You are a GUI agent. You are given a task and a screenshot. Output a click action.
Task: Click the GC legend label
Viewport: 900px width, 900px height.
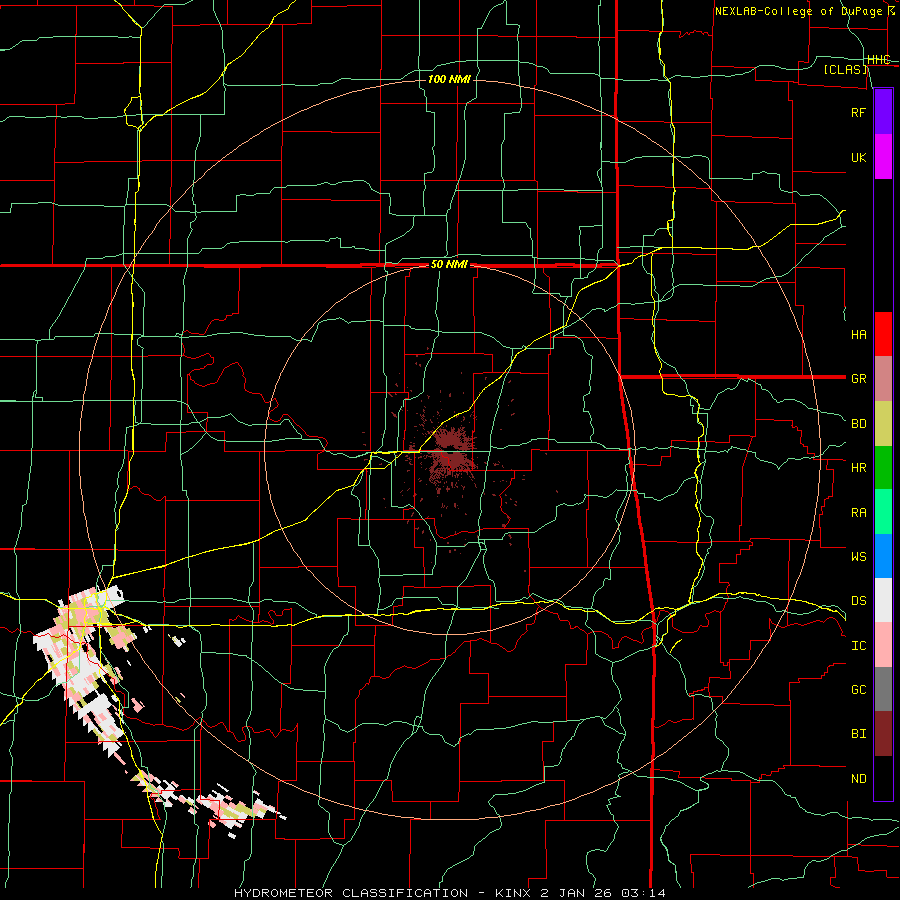[x=858, y=690]
